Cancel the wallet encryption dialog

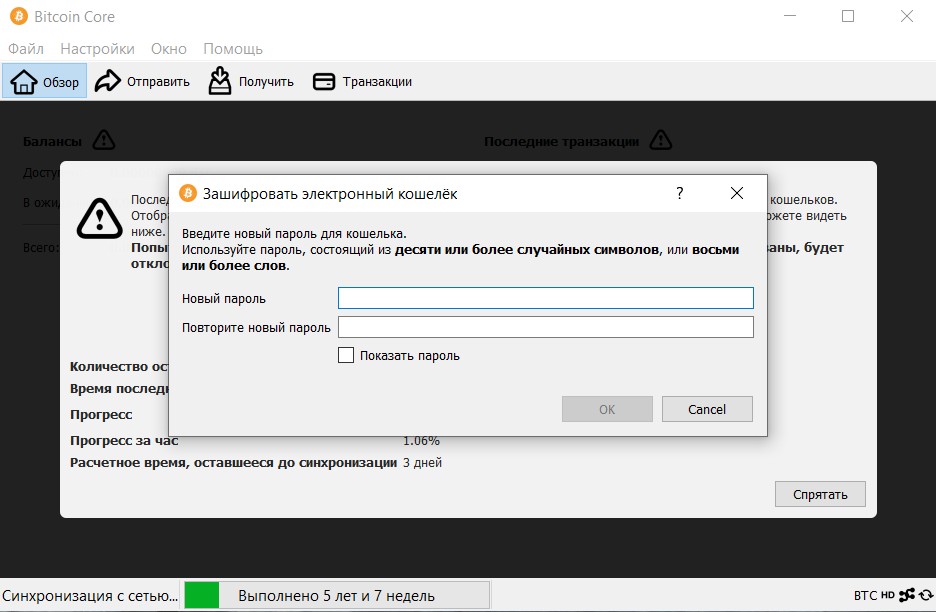(707, 409)
